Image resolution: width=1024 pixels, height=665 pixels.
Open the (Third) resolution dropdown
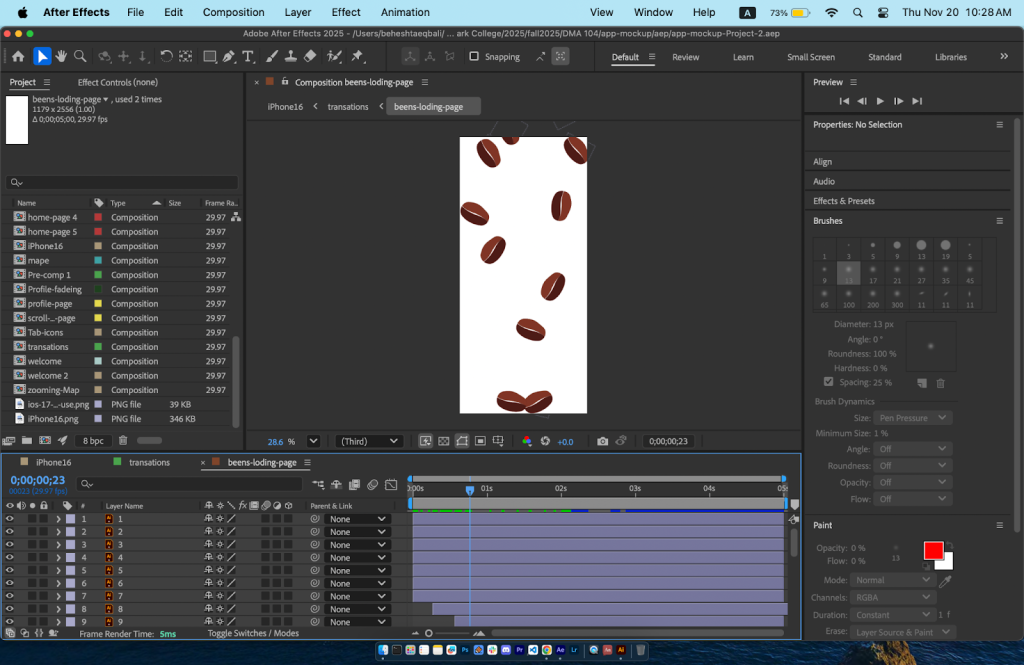(x=369, y=441)
